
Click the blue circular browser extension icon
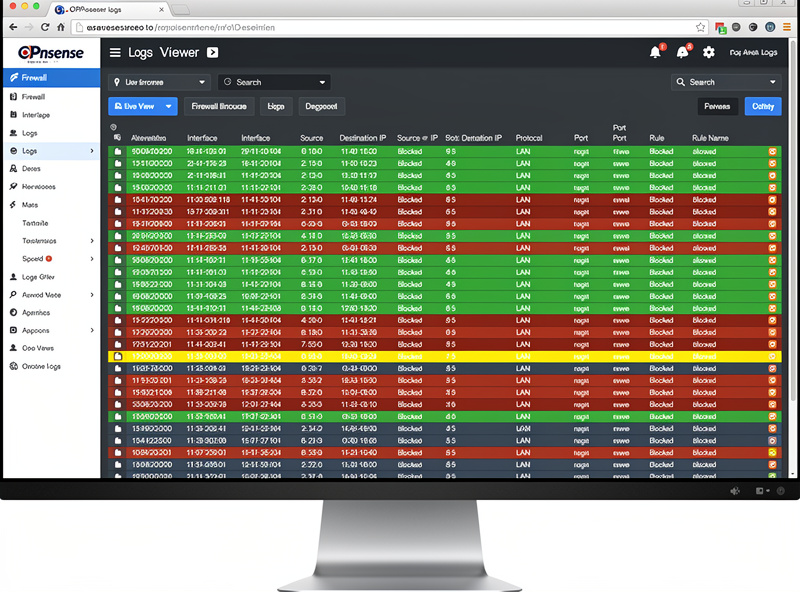coord(770,27)
